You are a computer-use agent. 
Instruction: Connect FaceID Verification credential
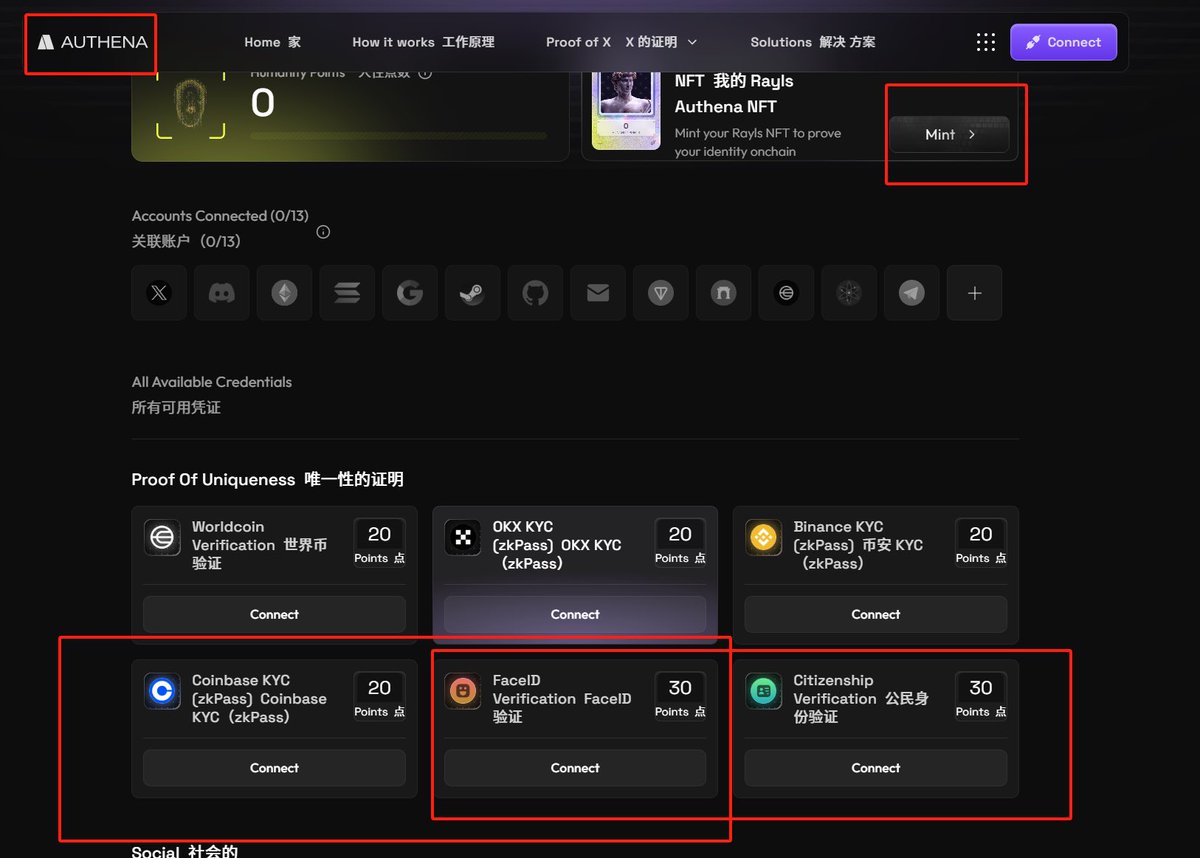(575, 768)
